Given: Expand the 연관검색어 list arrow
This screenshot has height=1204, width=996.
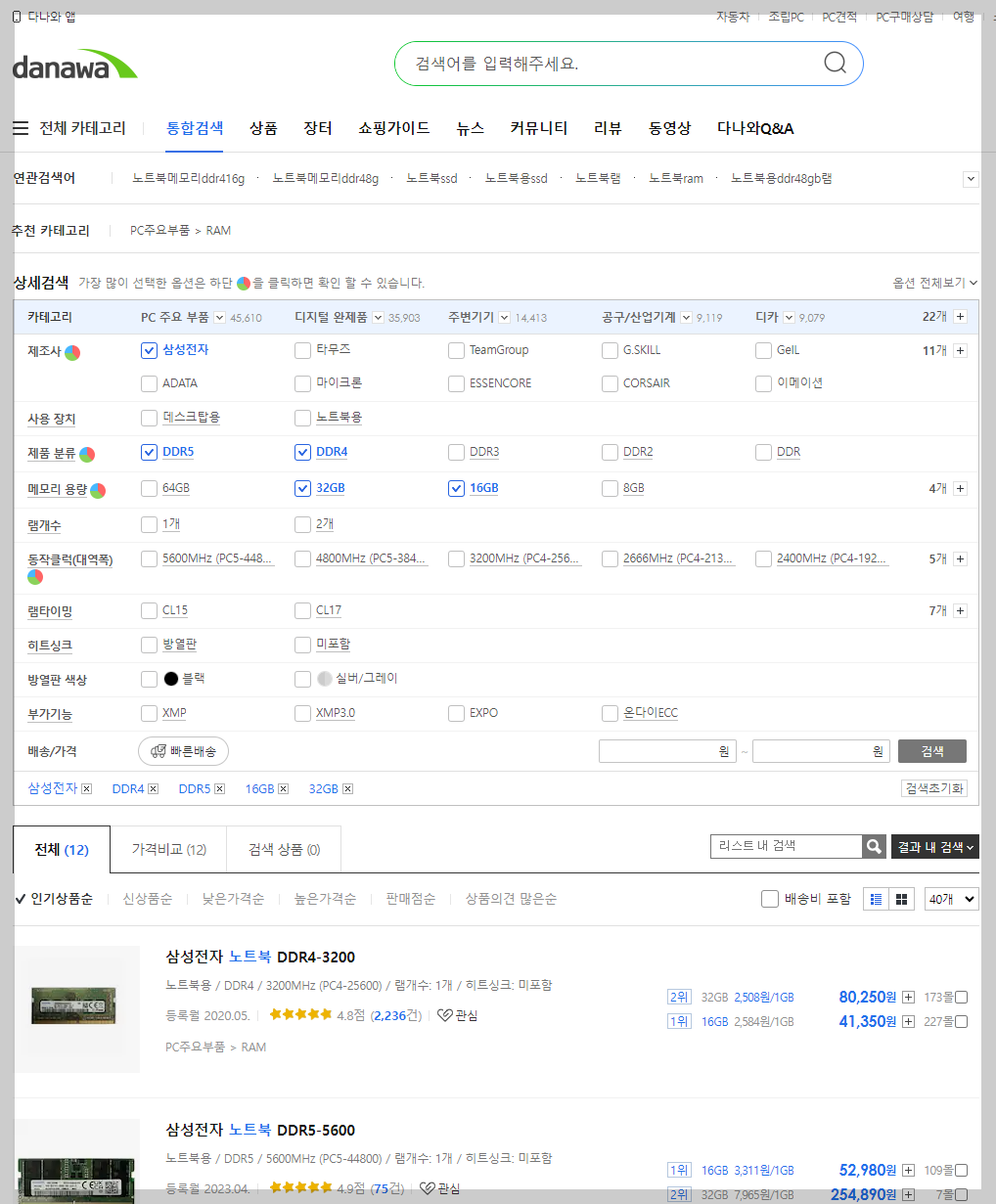Looking at the screenshot, I should [x=971, y=179].
